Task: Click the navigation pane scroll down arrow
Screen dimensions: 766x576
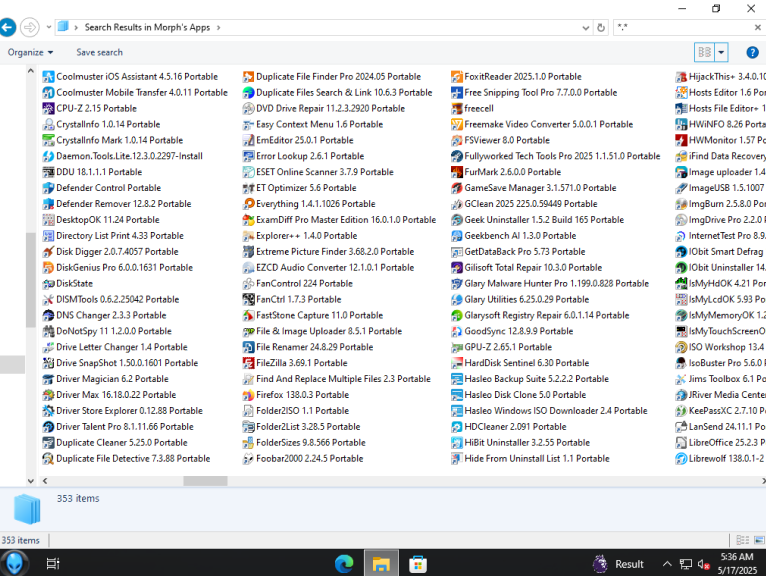Action: pos(31,481)
